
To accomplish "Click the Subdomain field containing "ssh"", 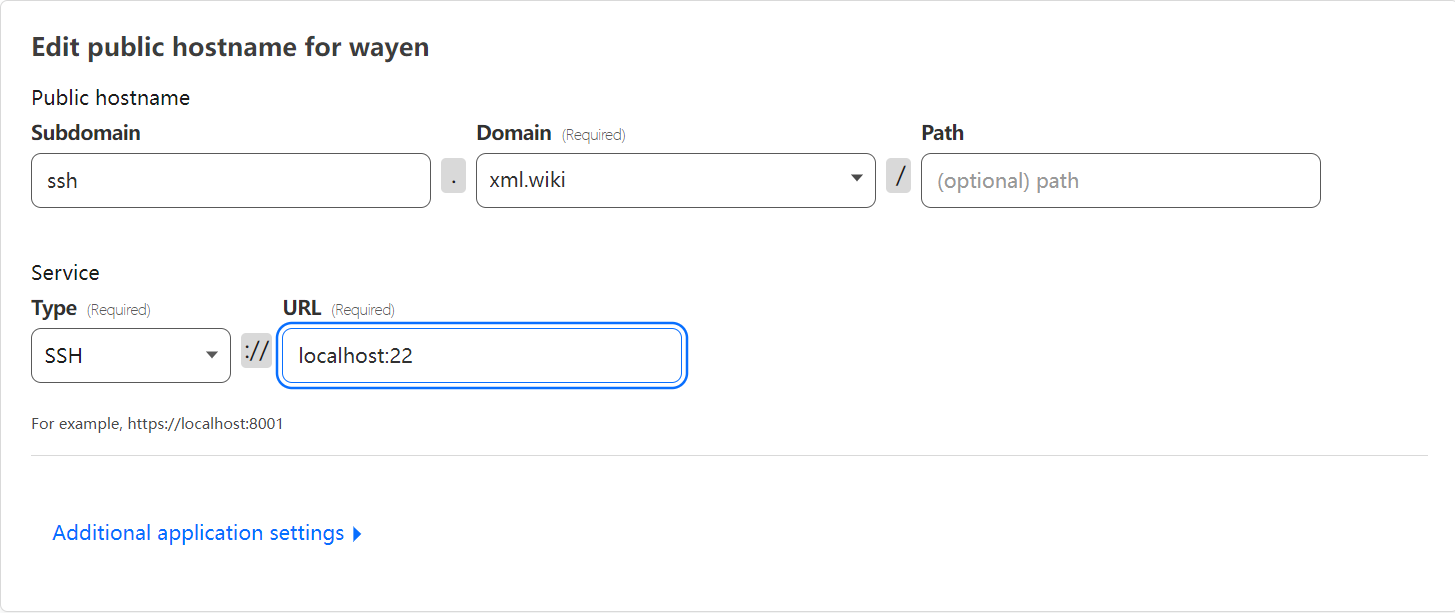I will (x=230, y=180).
